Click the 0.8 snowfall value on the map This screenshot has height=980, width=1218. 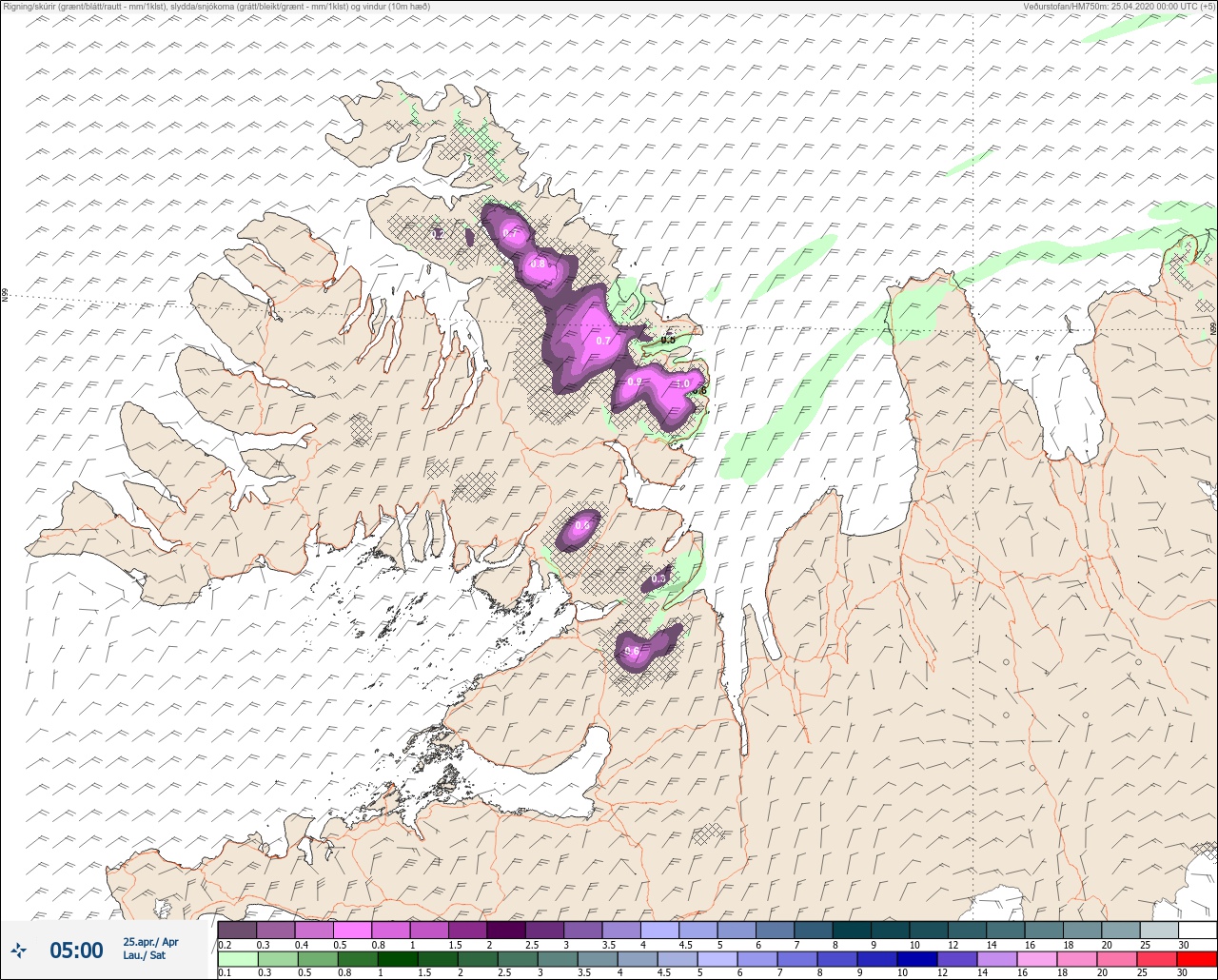click(539, 264)
